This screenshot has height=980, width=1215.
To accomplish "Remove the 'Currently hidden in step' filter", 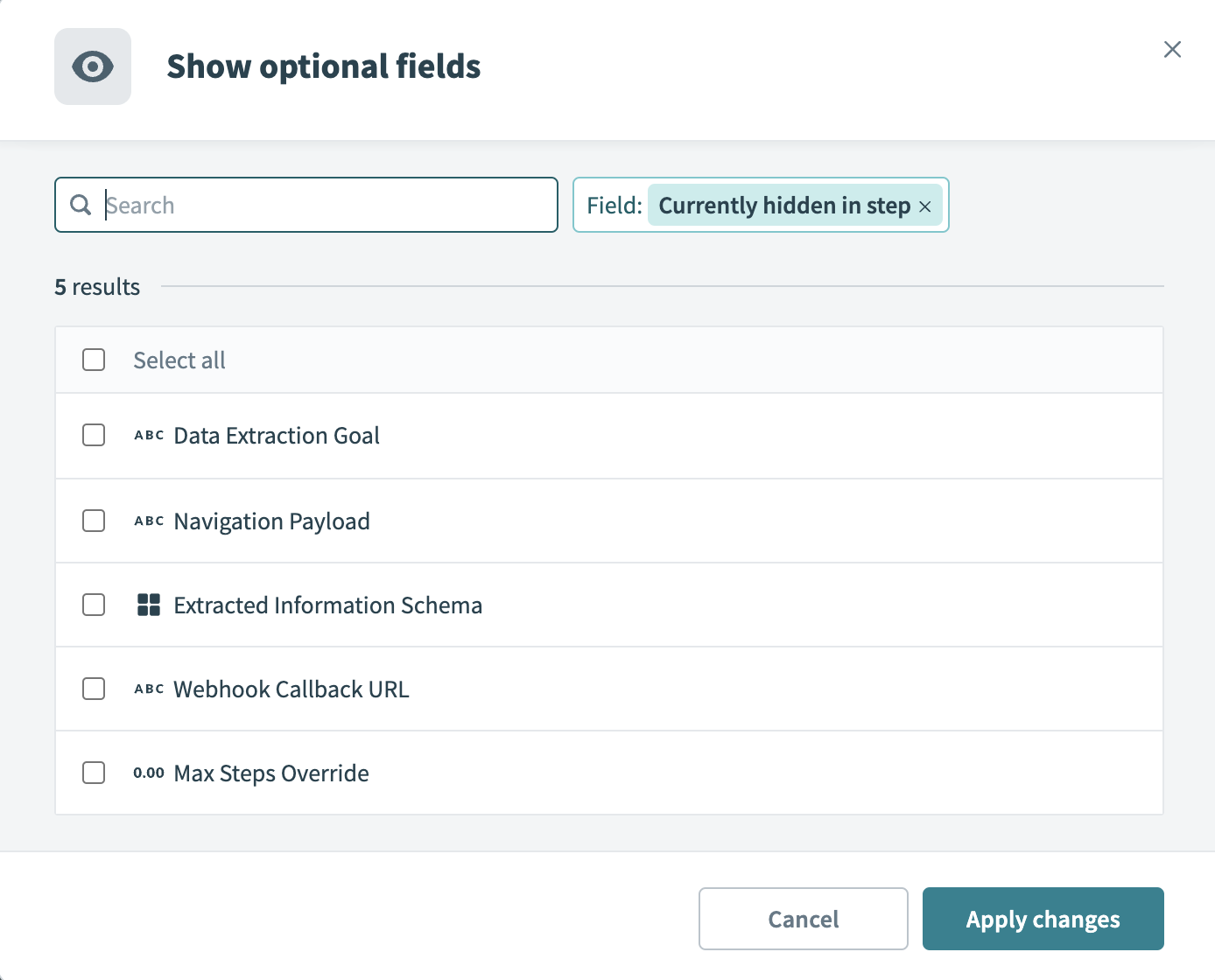I will coord(925,206).
